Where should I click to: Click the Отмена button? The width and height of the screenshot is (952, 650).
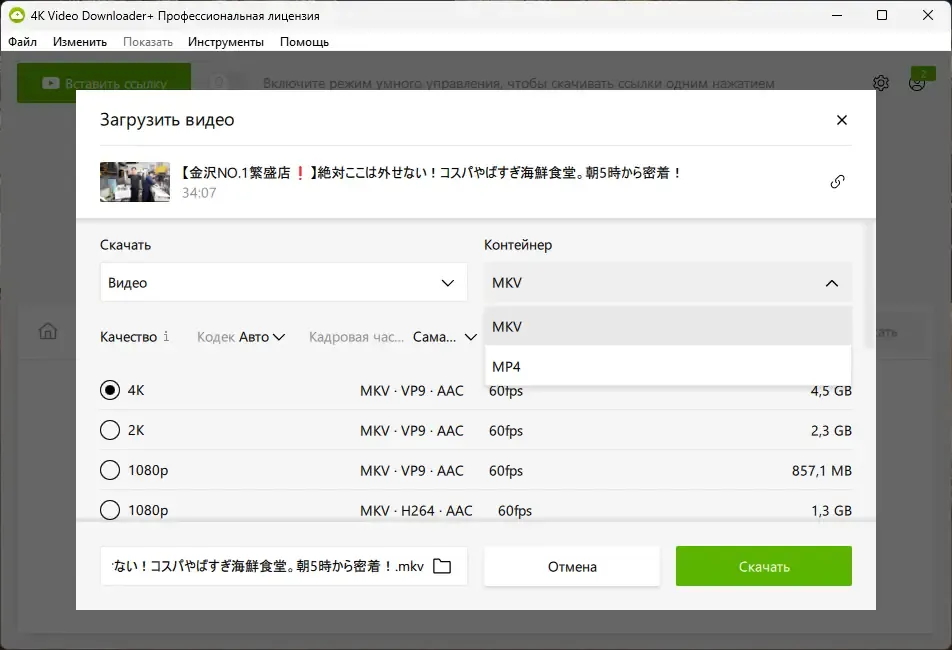[x=572, y=566]
